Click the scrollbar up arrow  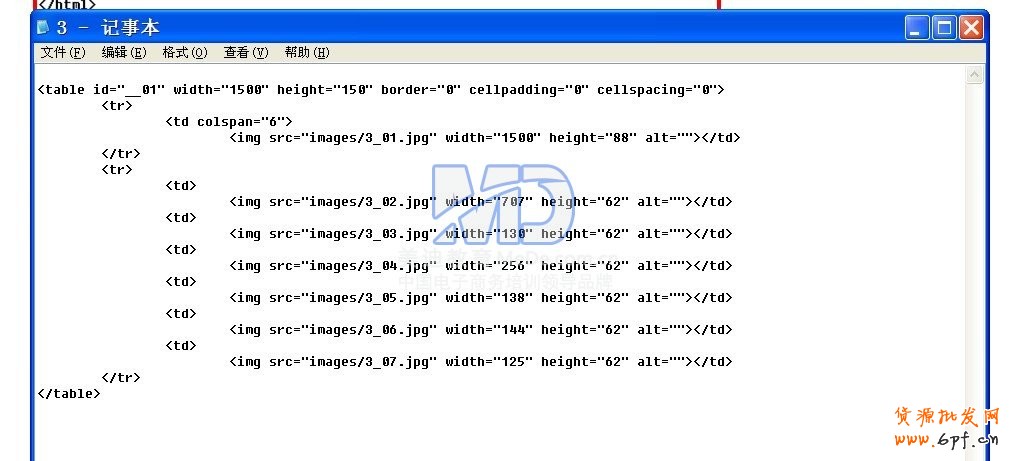point(974,75)
